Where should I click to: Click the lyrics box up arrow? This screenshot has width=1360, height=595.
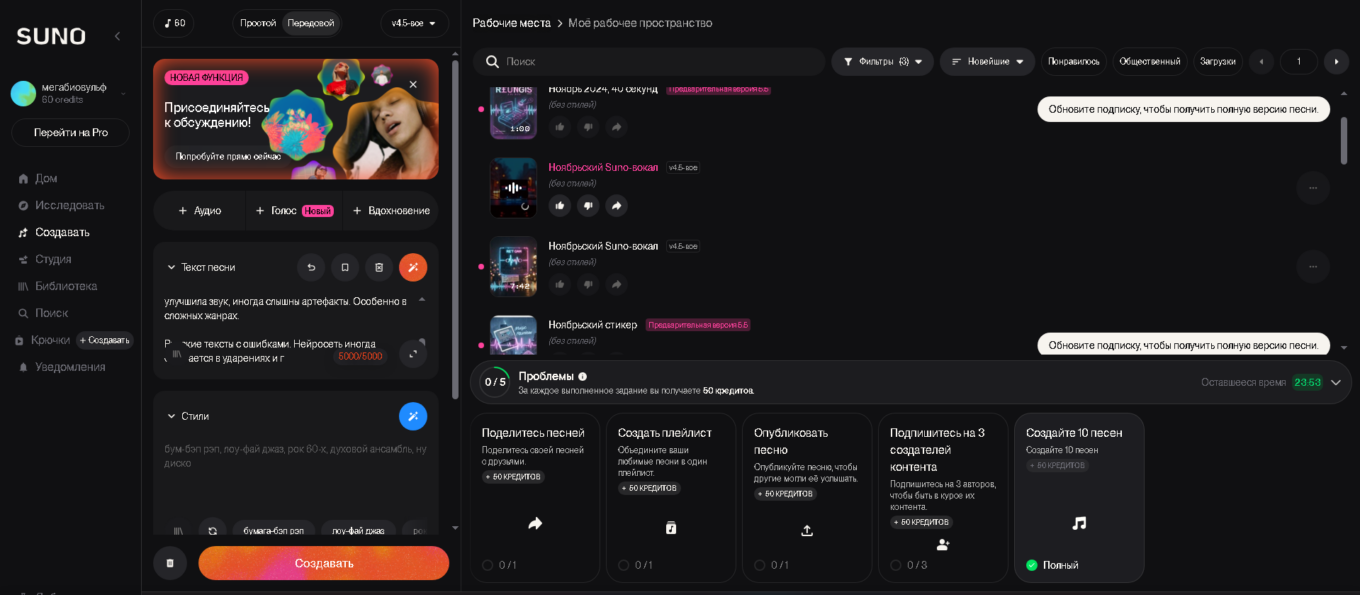coord(421,299)
